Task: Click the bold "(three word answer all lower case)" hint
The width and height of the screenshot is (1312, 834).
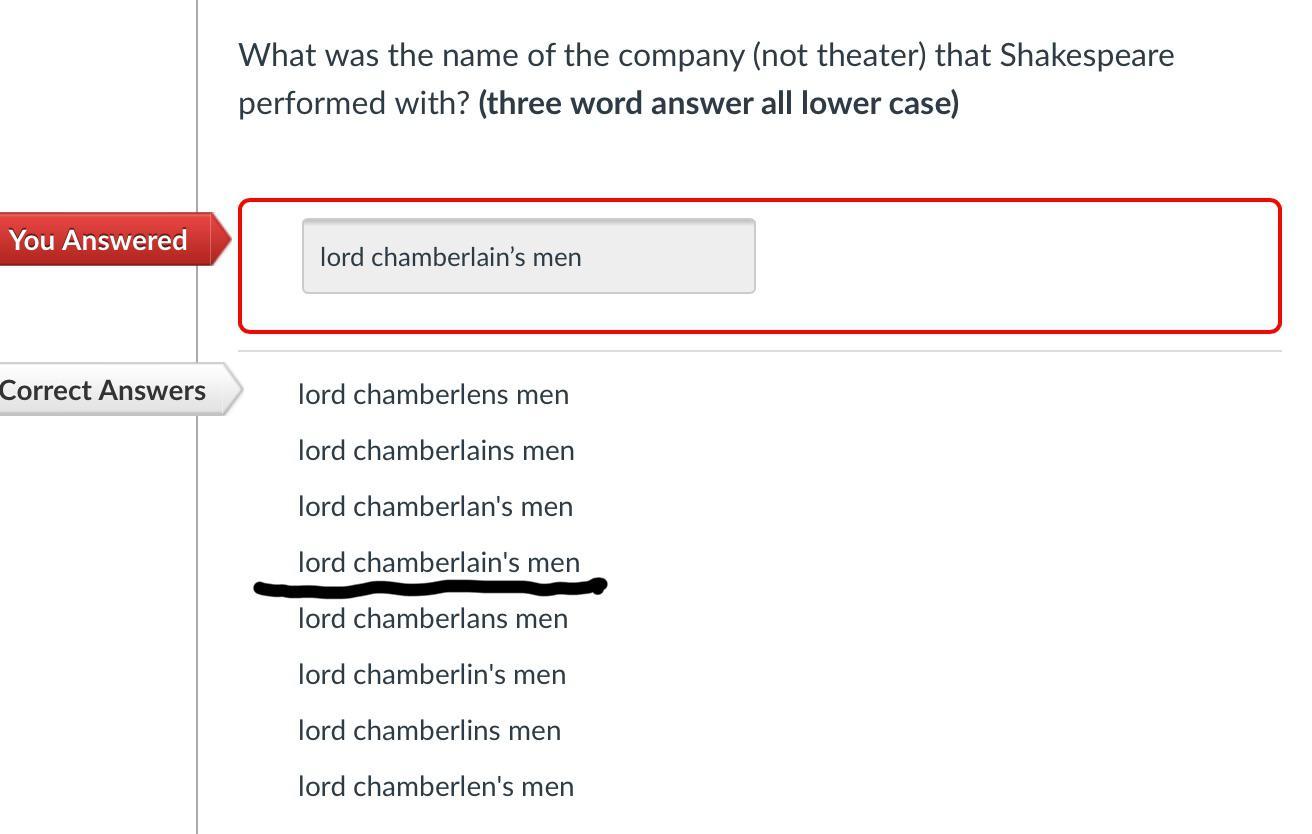Action: coord(718,103)
